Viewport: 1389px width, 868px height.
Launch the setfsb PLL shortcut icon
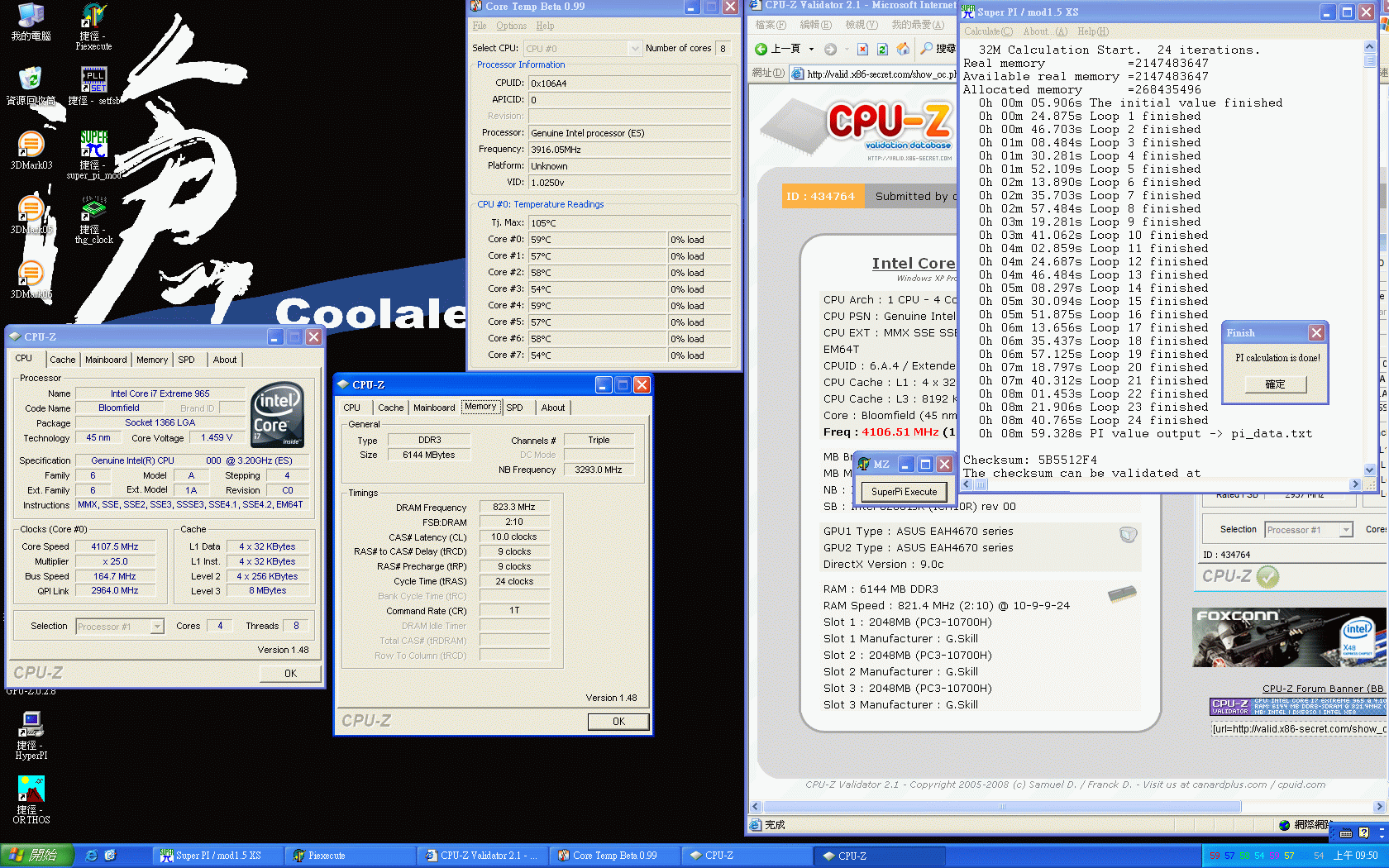[x=93, y=86]
